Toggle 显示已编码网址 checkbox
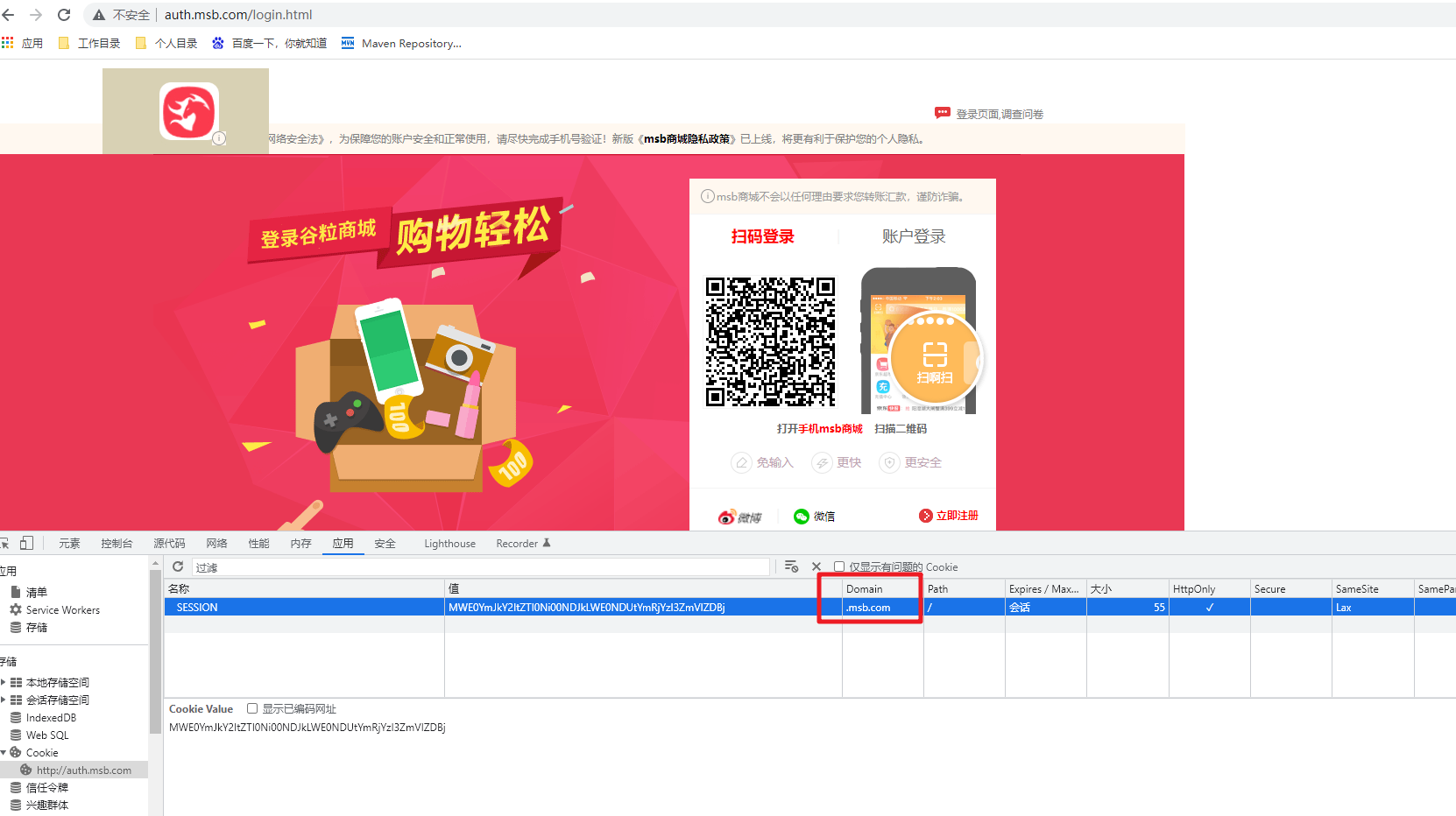The height and width of the screenshot is (816, 1456). pyautogui.click(x=252, y=708)
